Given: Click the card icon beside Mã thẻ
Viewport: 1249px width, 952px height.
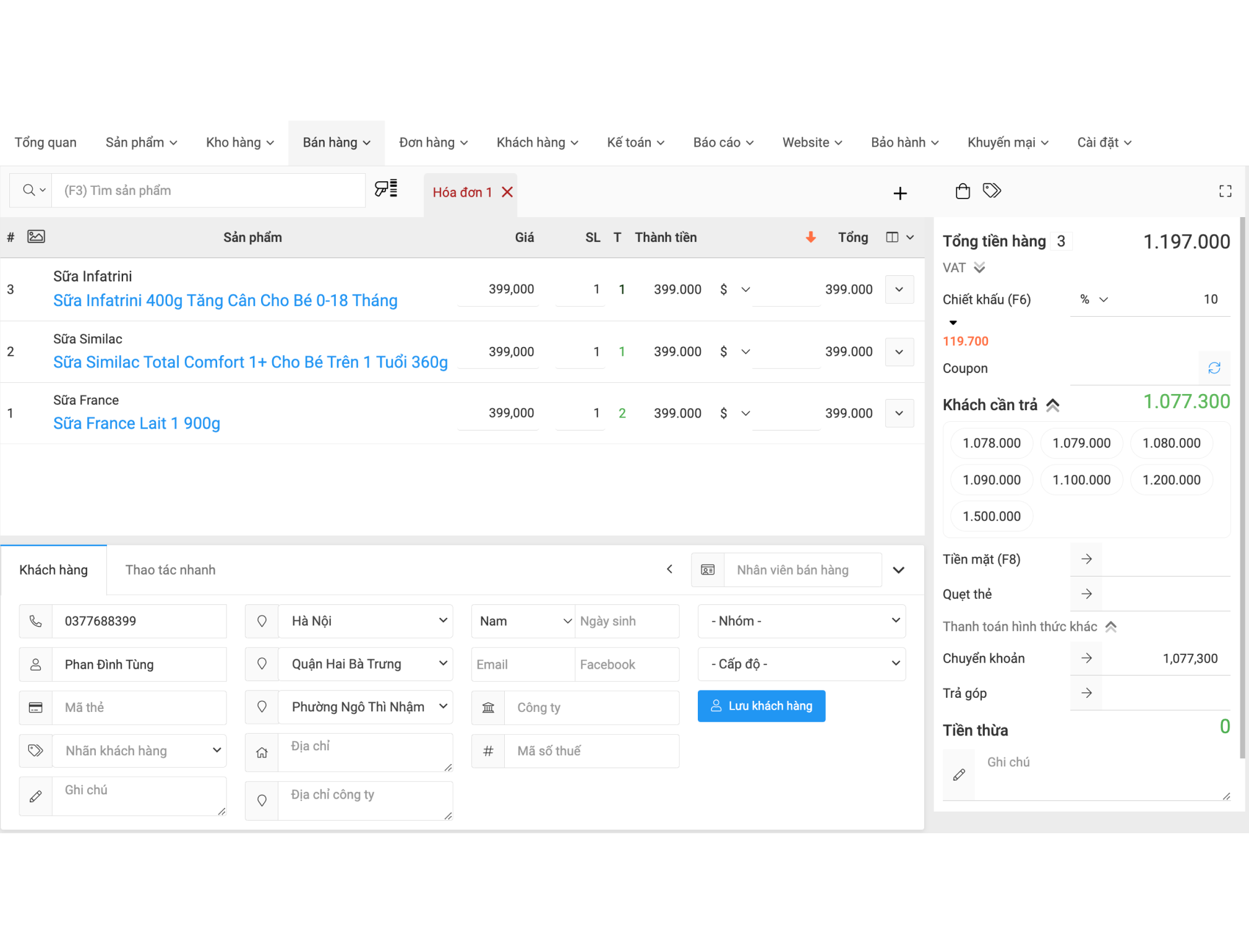Looking at the screenshot, I should [x=36, y=708].
